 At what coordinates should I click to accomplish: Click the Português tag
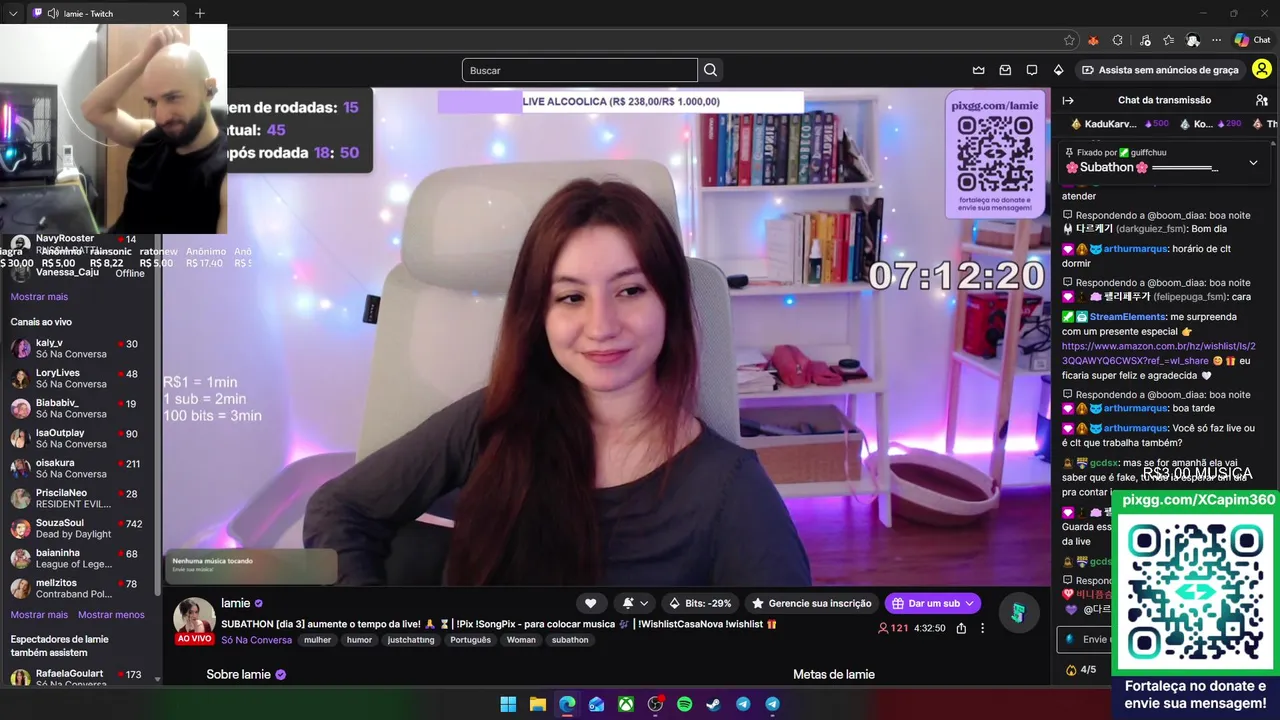coord(470,640)
